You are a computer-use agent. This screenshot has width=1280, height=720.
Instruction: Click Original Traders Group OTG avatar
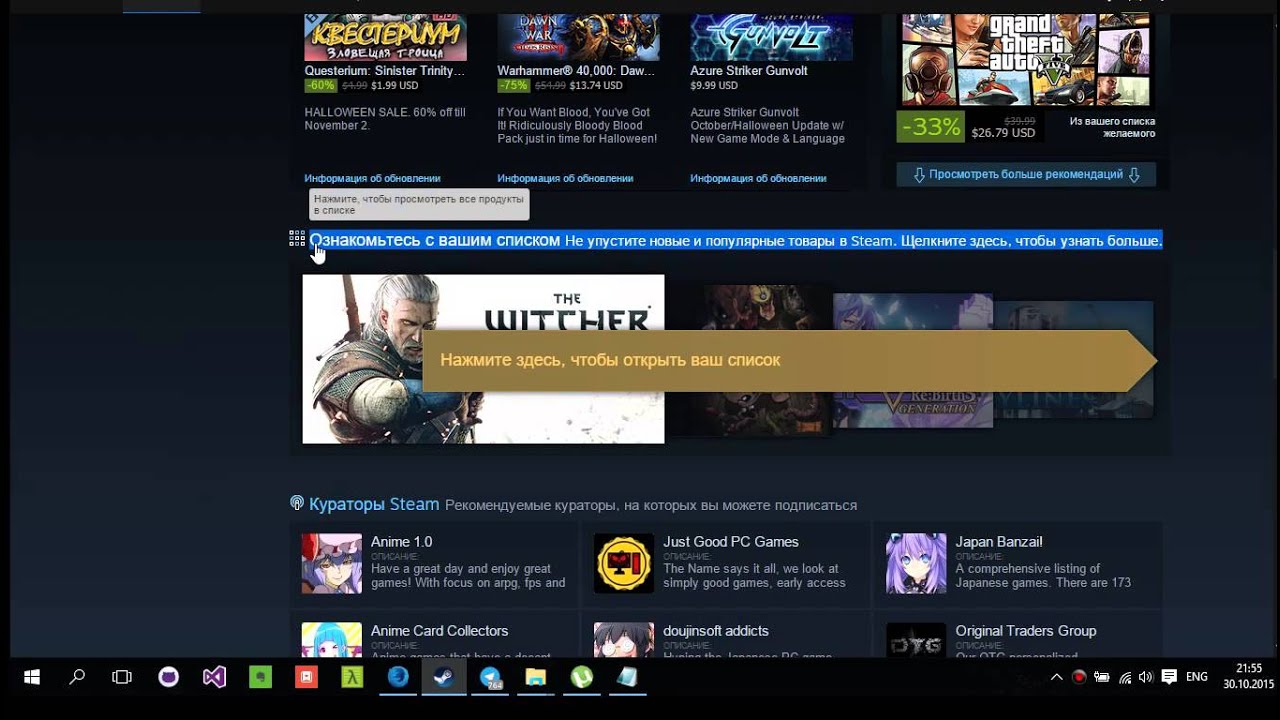916,640
